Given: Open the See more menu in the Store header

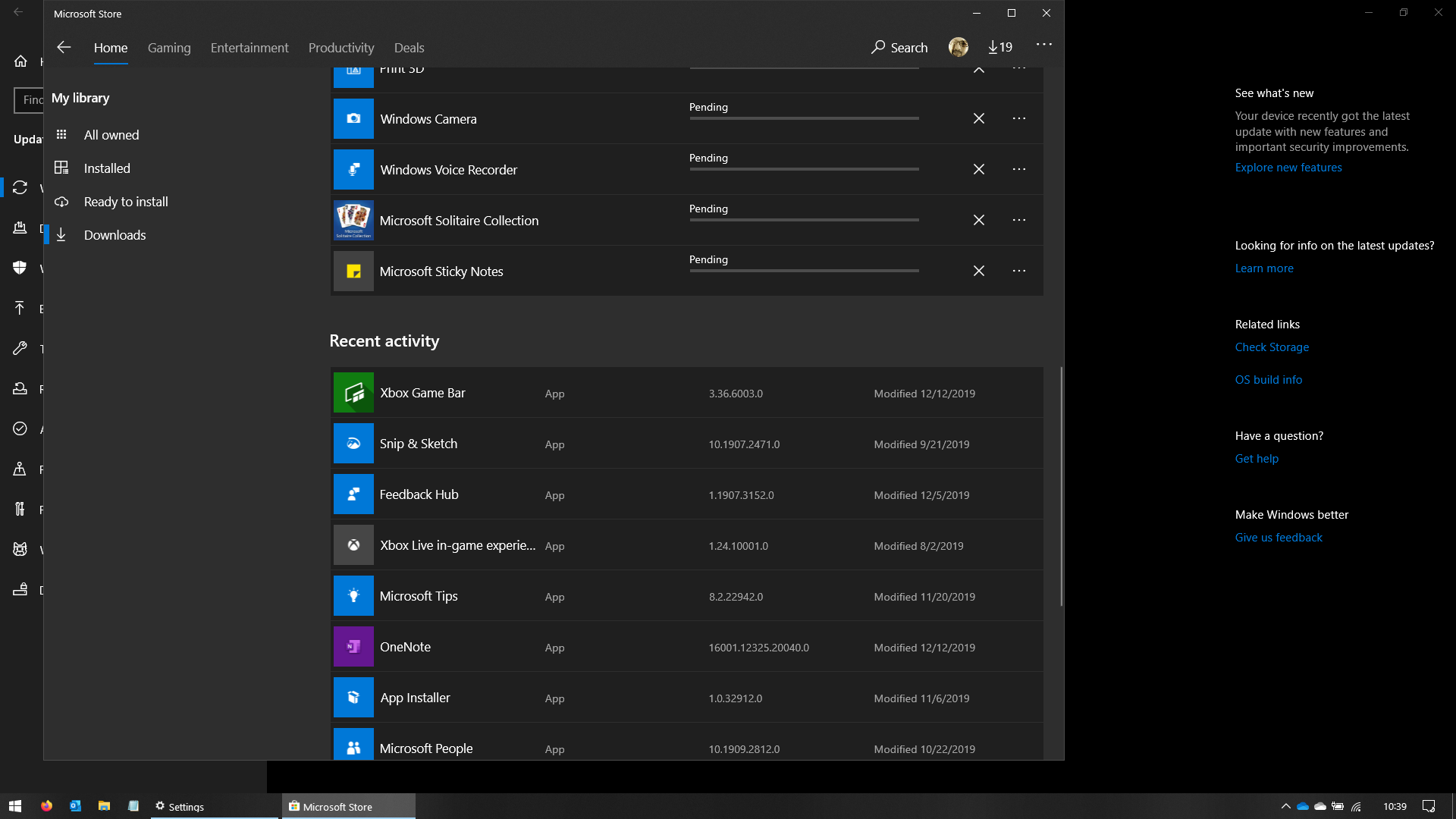Looking at the screenshot, I should [1044, 45].
